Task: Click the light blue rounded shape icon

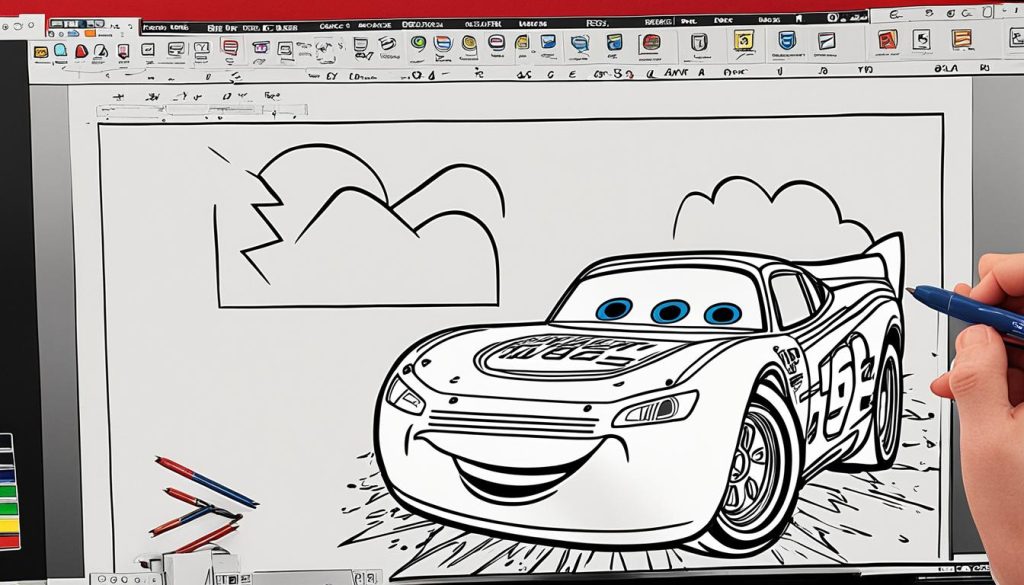Action: coord(60,50)
